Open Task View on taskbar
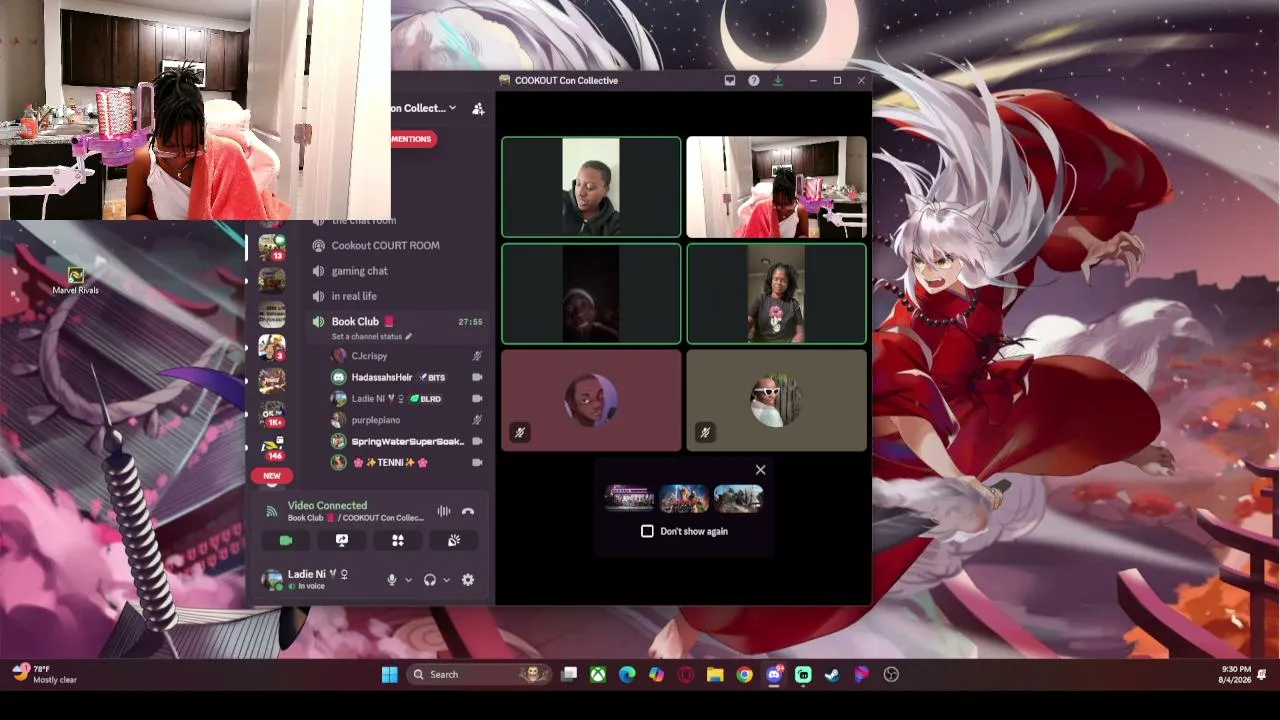1280x720 pixels. (569, 675)
